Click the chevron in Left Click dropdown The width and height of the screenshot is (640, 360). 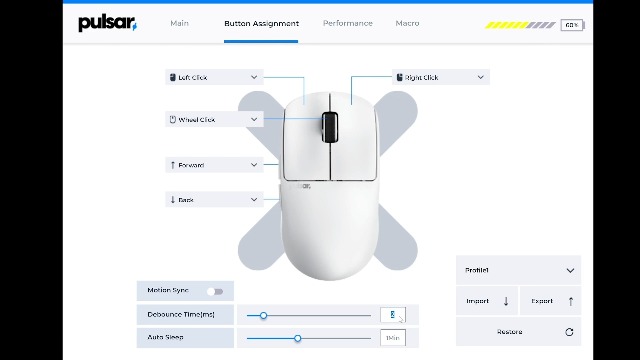254,77
